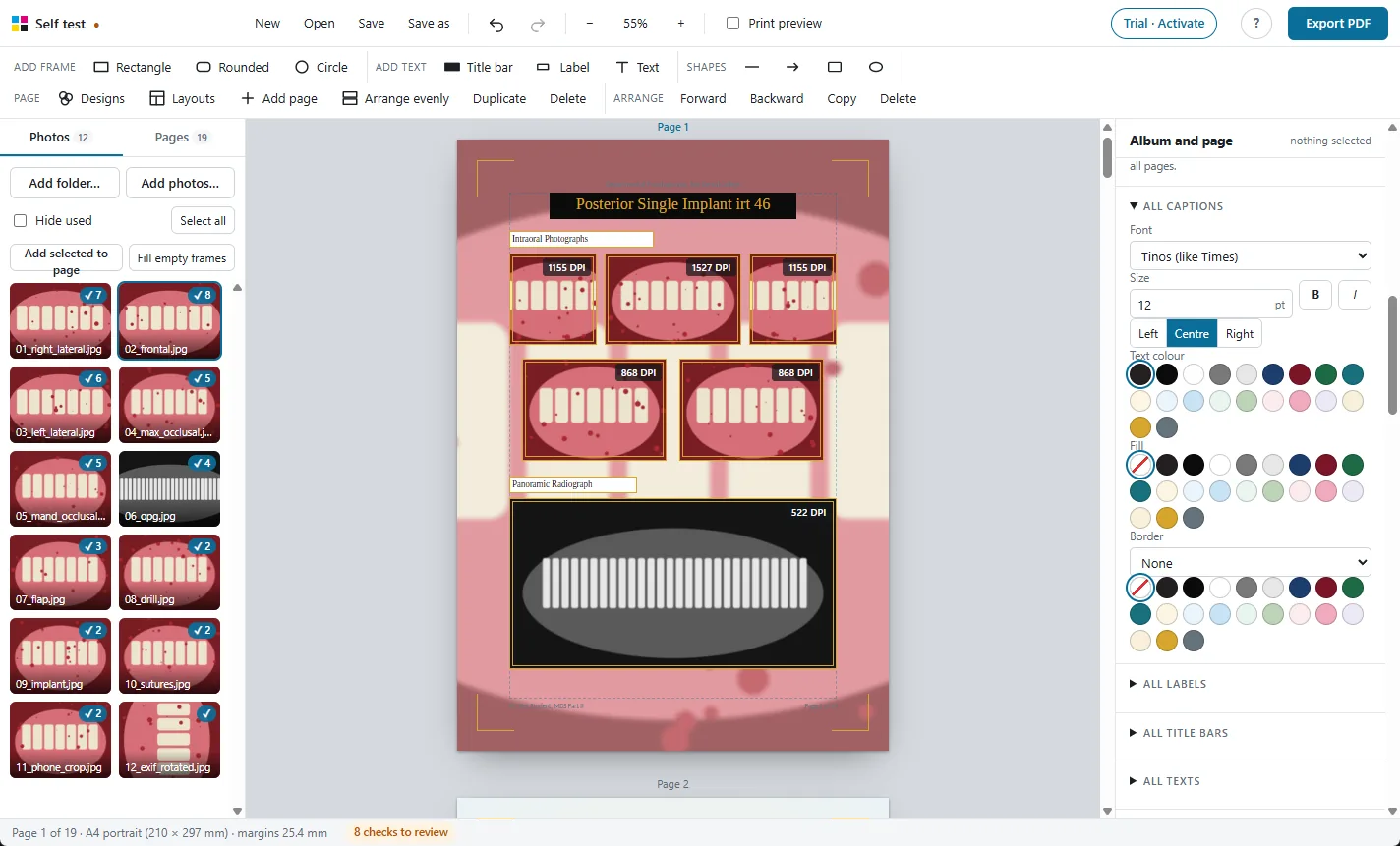Pick the mustard yellow text colour swatch
The width and height of the screenshot is (1400, 846).
[x=1140, y=427]
